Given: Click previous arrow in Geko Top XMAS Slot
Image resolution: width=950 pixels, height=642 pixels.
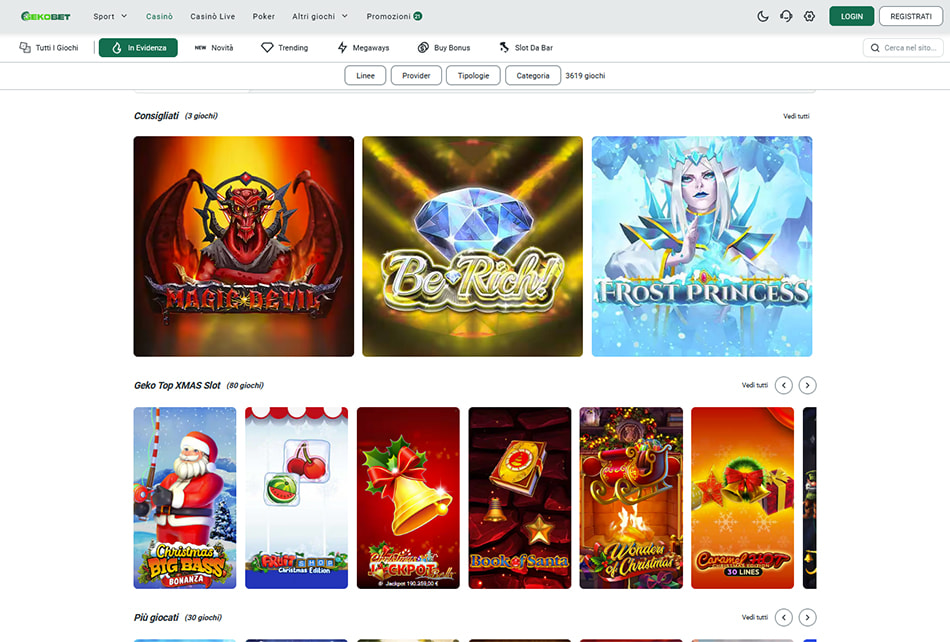Looking at the screenshot, I should [x=783, y=385].
